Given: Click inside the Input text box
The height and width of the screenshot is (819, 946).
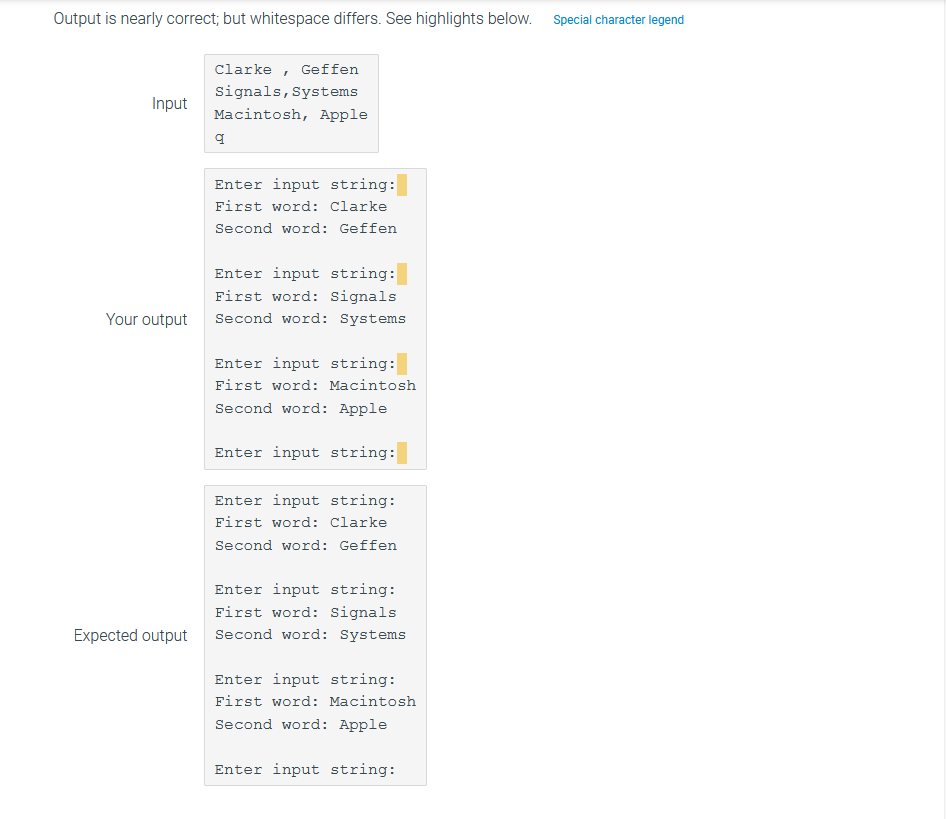Looking at the screenshot, I should pyautogui.click(x=290, y=103).
